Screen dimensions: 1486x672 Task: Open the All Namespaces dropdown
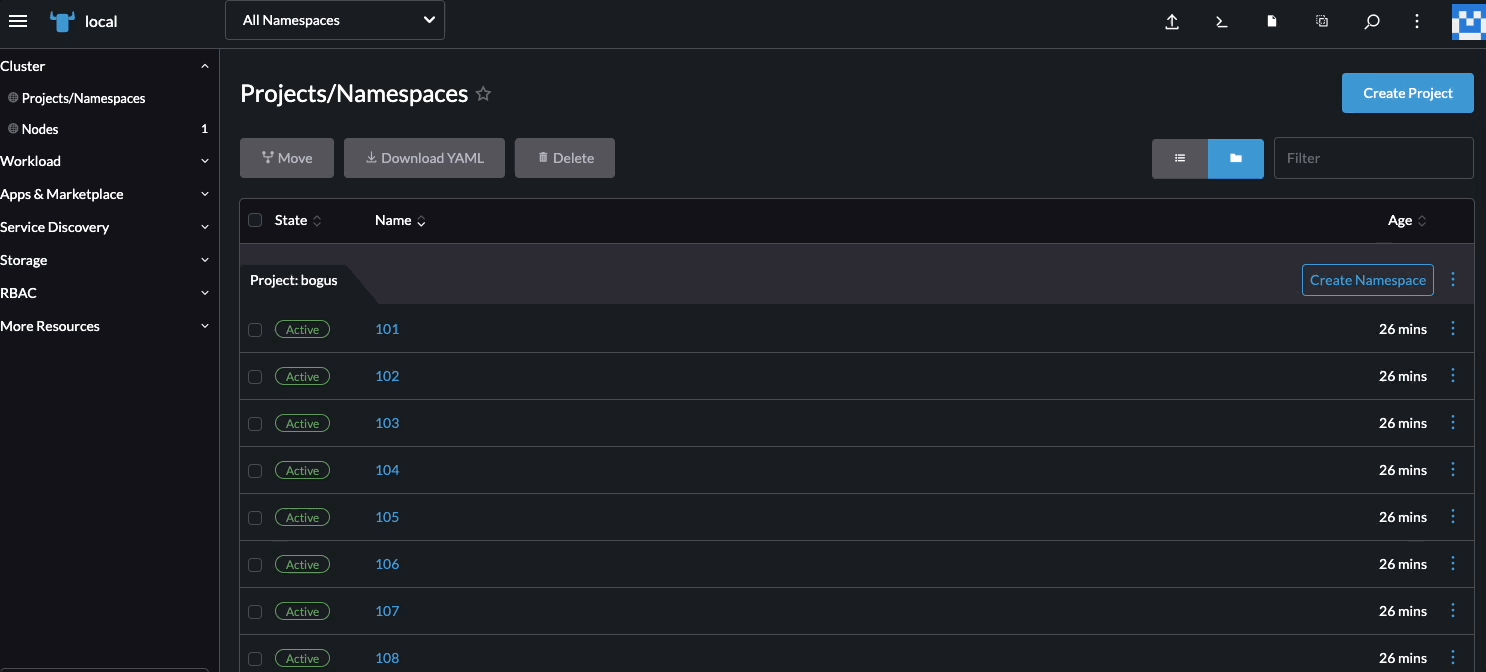coord(334,19)
